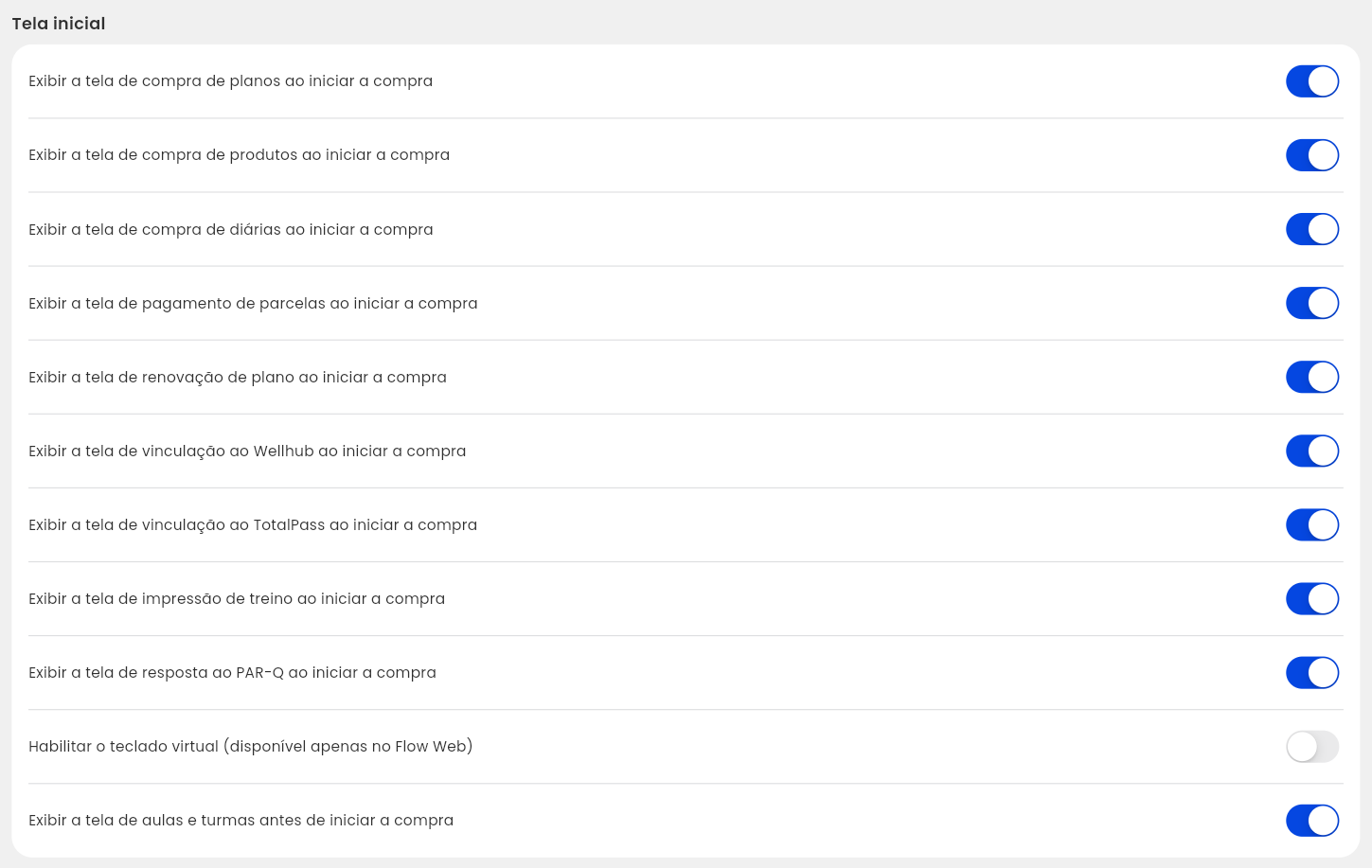Switch off the renovação de plano toggle
This screenshot has height=868, width=1372.
(x=1311, y=377)
